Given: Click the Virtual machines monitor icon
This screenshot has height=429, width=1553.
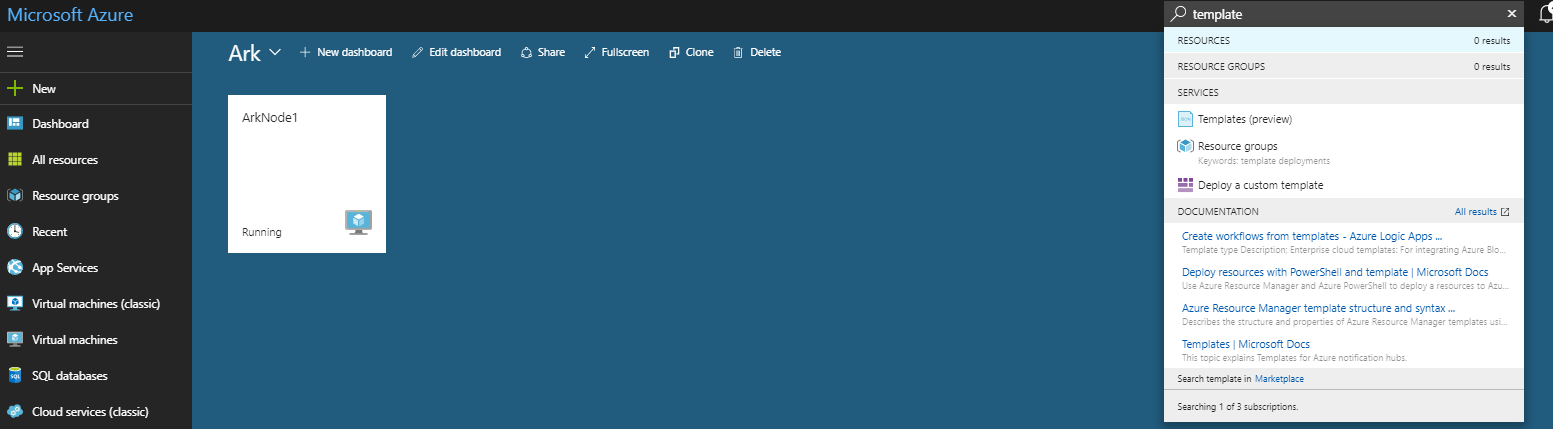Looking at the screenshot, I should (15, 340).
